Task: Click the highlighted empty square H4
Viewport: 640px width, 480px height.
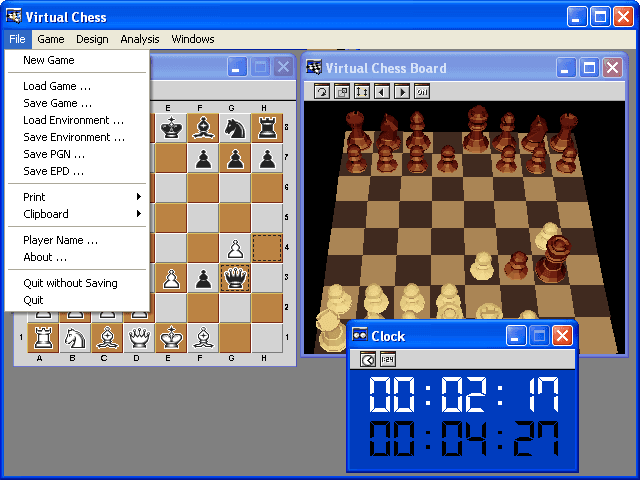Action: (267, 248)
